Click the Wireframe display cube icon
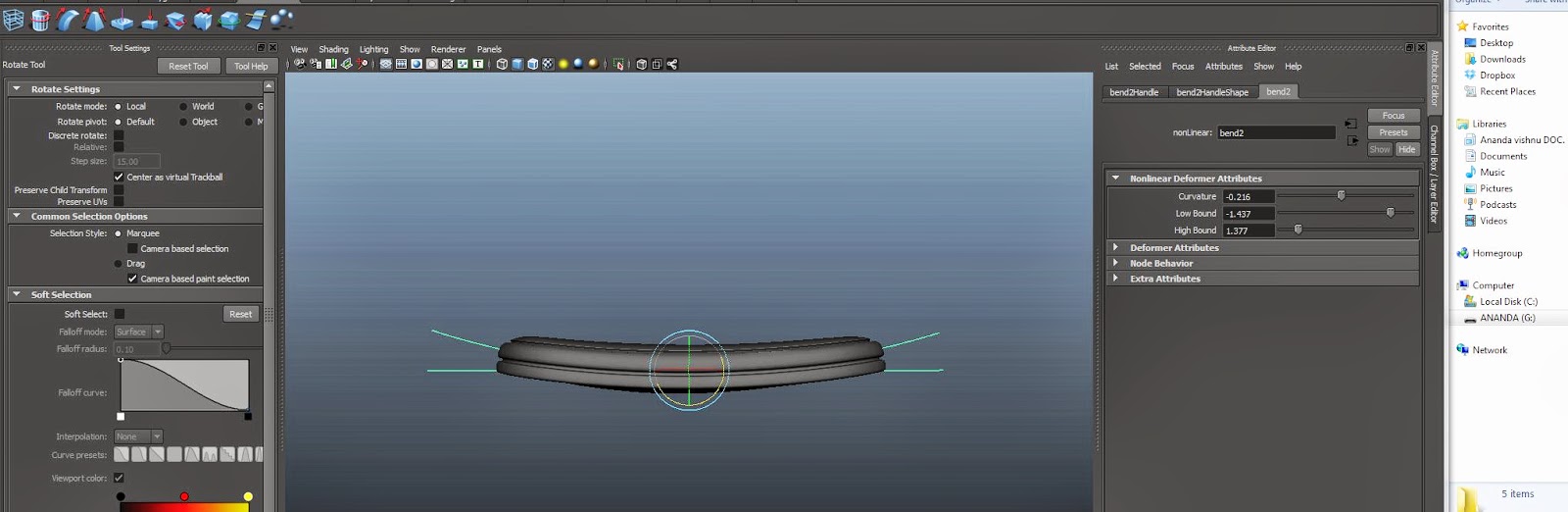The image size is (1568, 512). [x=502, y=64]
